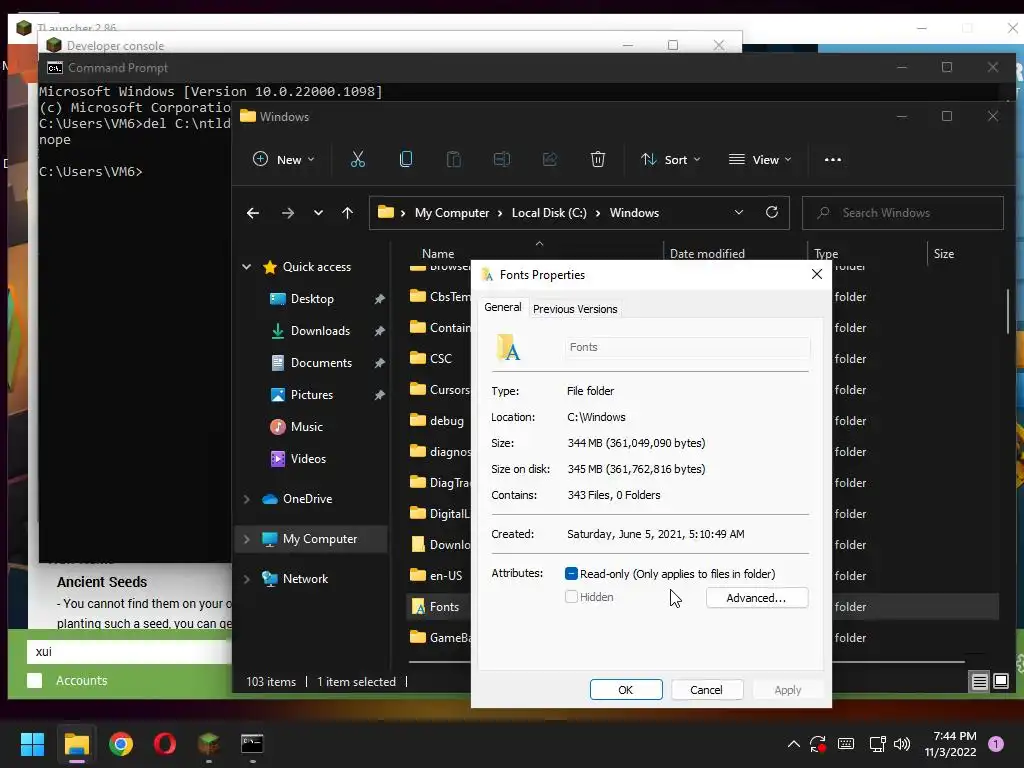The image size is (1024, 768).
Task: Switch to the Previous Versions tab
Action: click(575, 309)
